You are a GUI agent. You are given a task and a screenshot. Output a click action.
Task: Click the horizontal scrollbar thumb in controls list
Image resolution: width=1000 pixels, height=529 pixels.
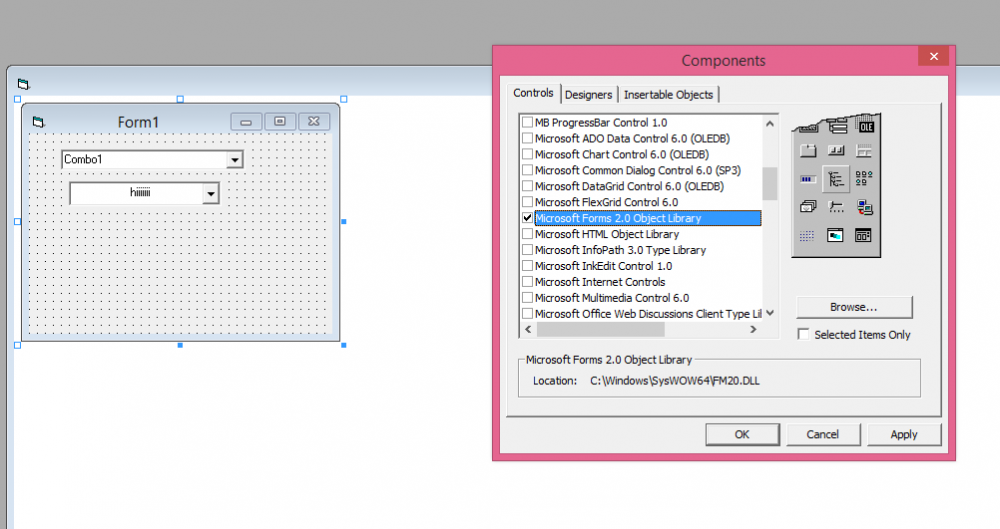click(600, 329)
